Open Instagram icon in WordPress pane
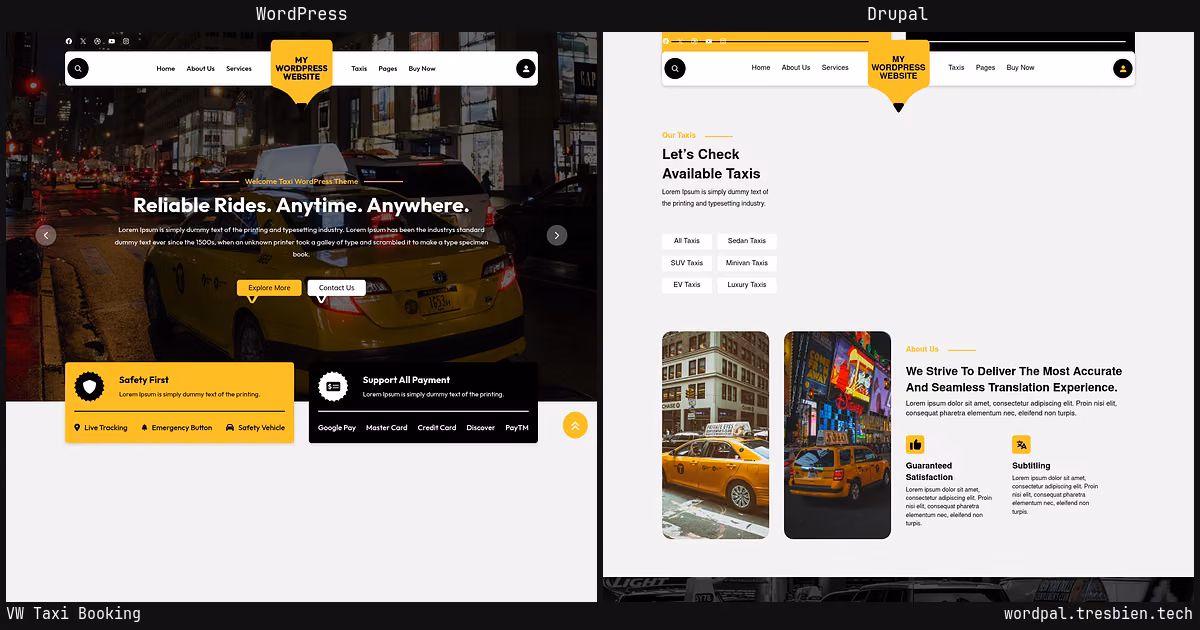 [126, 41]
